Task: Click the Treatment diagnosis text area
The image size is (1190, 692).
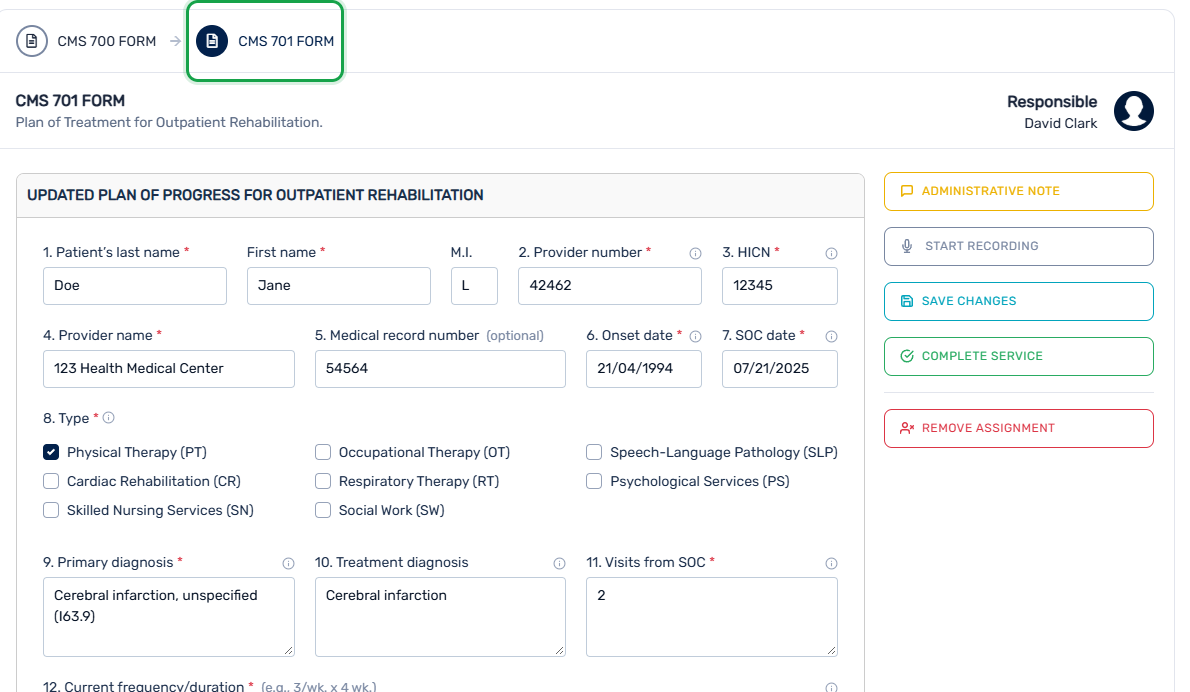Action: (x=440, y=617)
